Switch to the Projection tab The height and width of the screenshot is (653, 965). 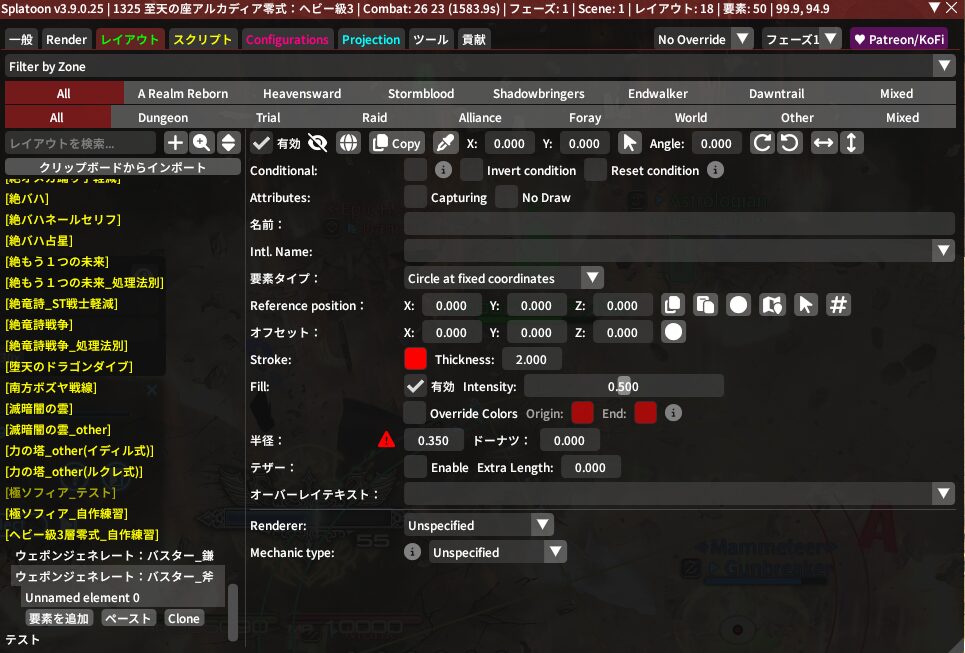[371, 40]
